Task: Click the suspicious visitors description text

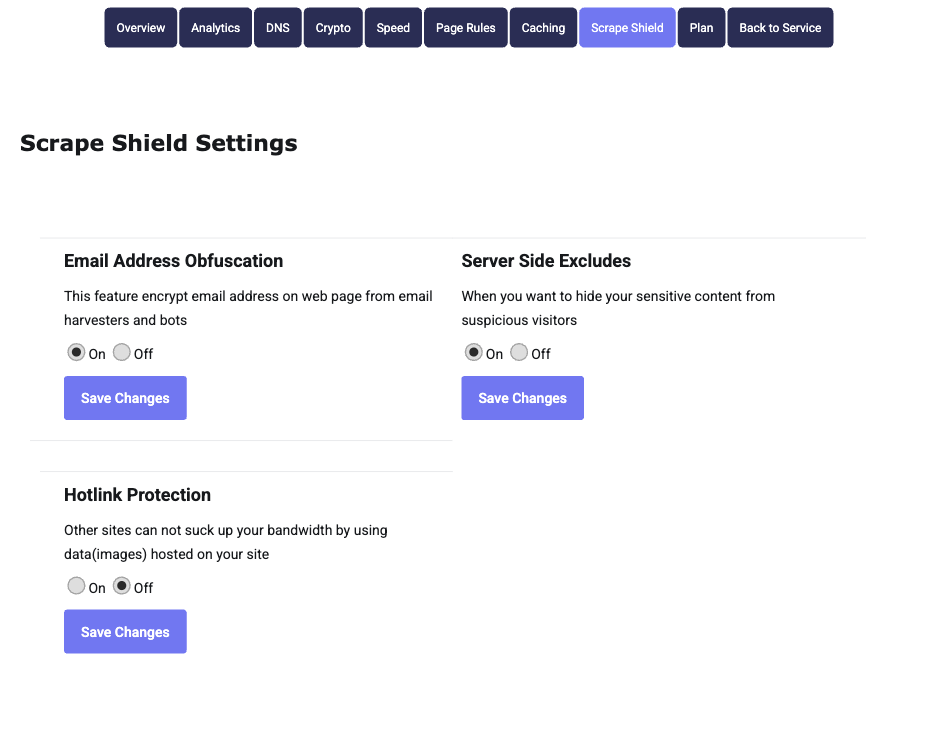Action: 618,308
